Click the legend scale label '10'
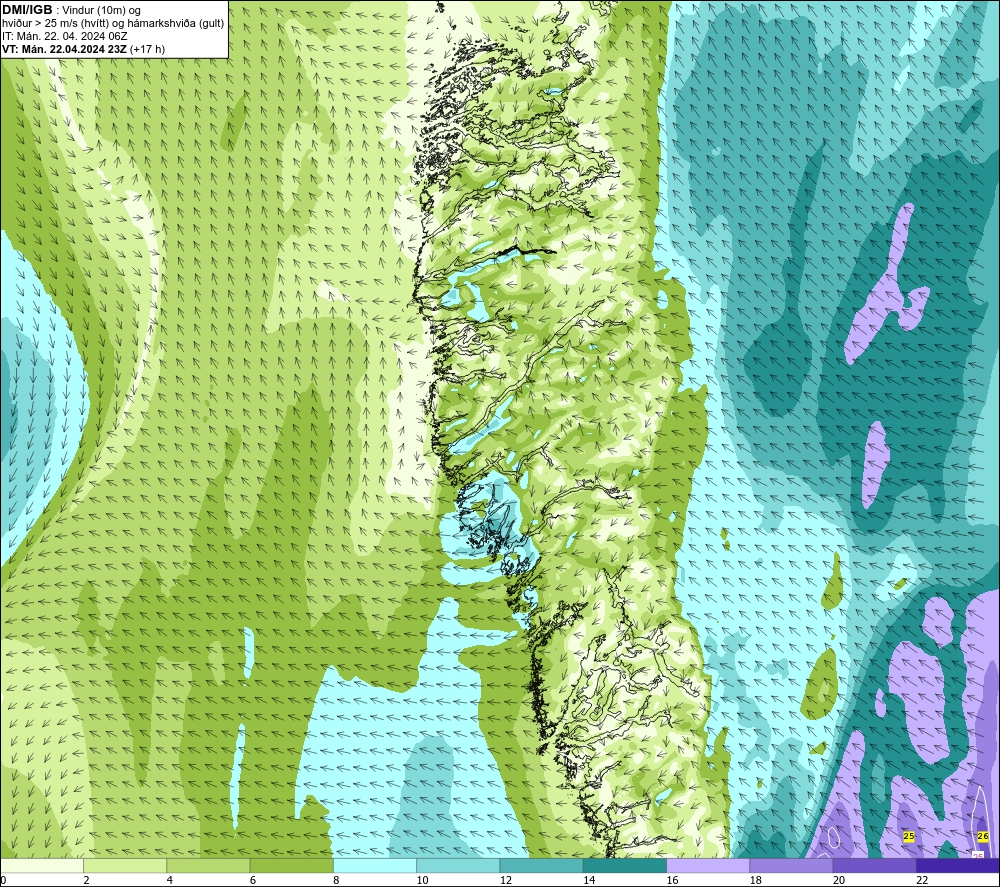Viewport: 1000px width, 887px height. [422, 880]
